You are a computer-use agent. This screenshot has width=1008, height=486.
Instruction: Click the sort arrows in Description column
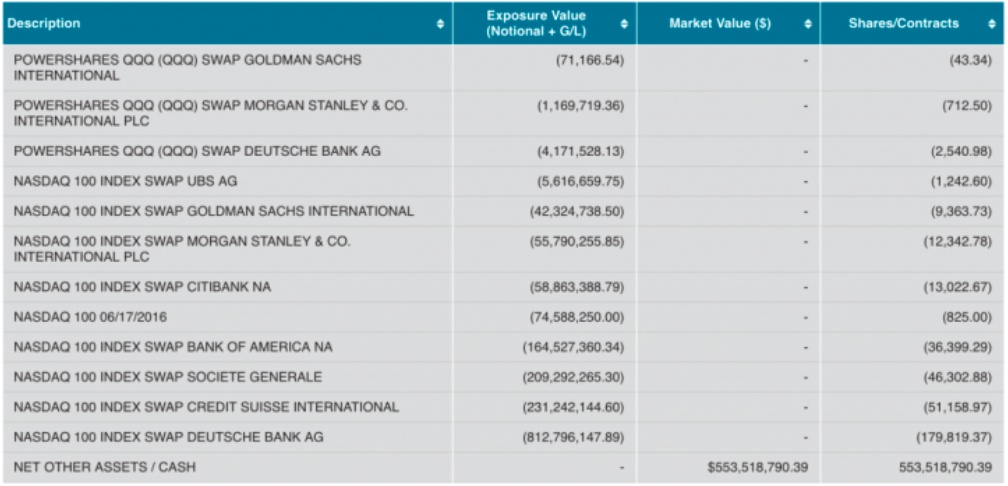[x=441, y=23]
